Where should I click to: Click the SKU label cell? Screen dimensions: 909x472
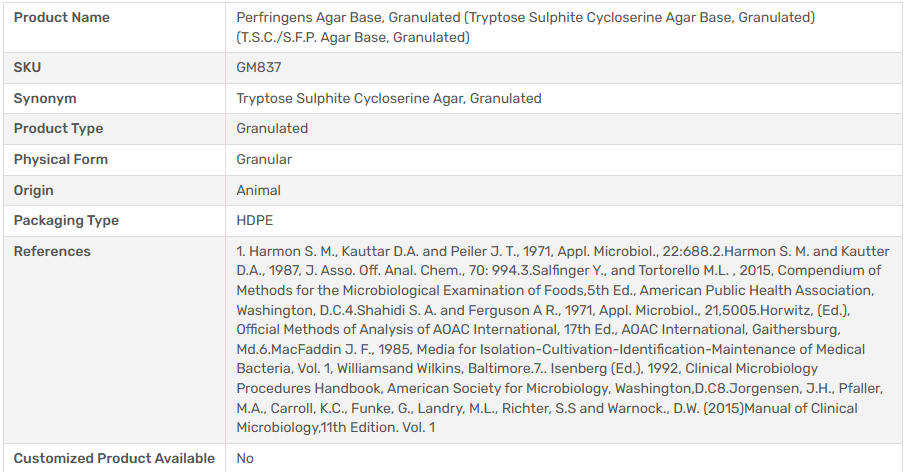(x=28, y=68)
